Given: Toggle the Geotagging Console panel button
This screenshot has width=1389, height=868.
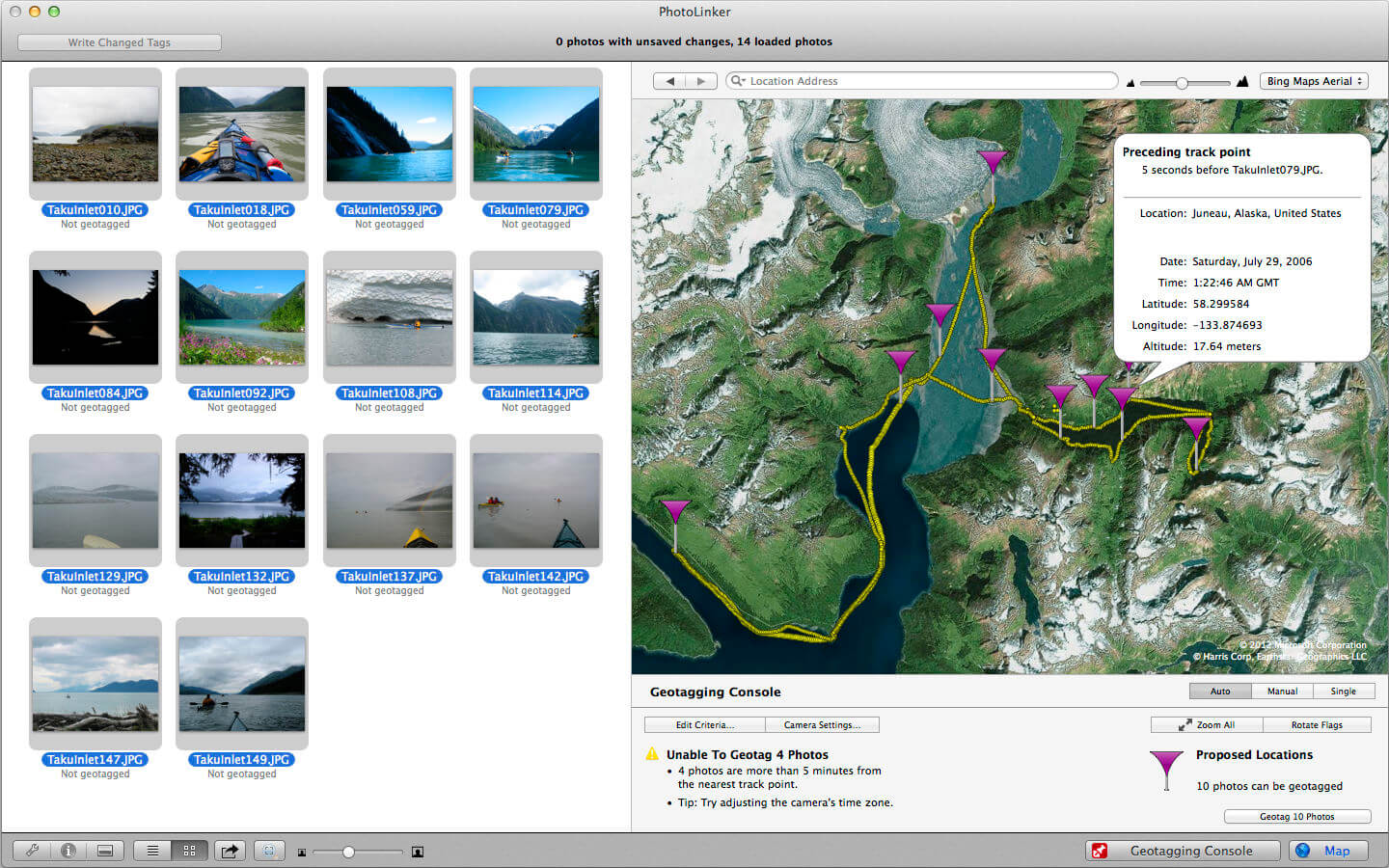Looking at the screenshot, I should (x=1184, y=851).
